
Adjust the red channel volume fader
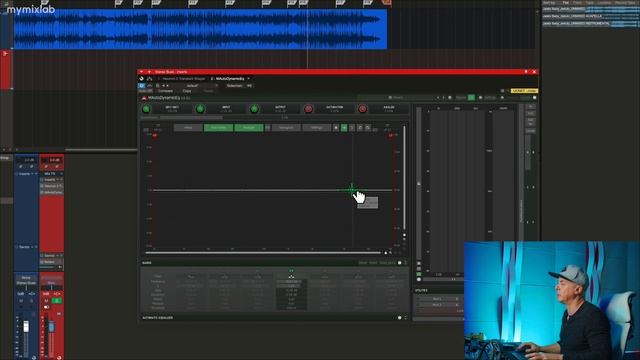point(51,327)
